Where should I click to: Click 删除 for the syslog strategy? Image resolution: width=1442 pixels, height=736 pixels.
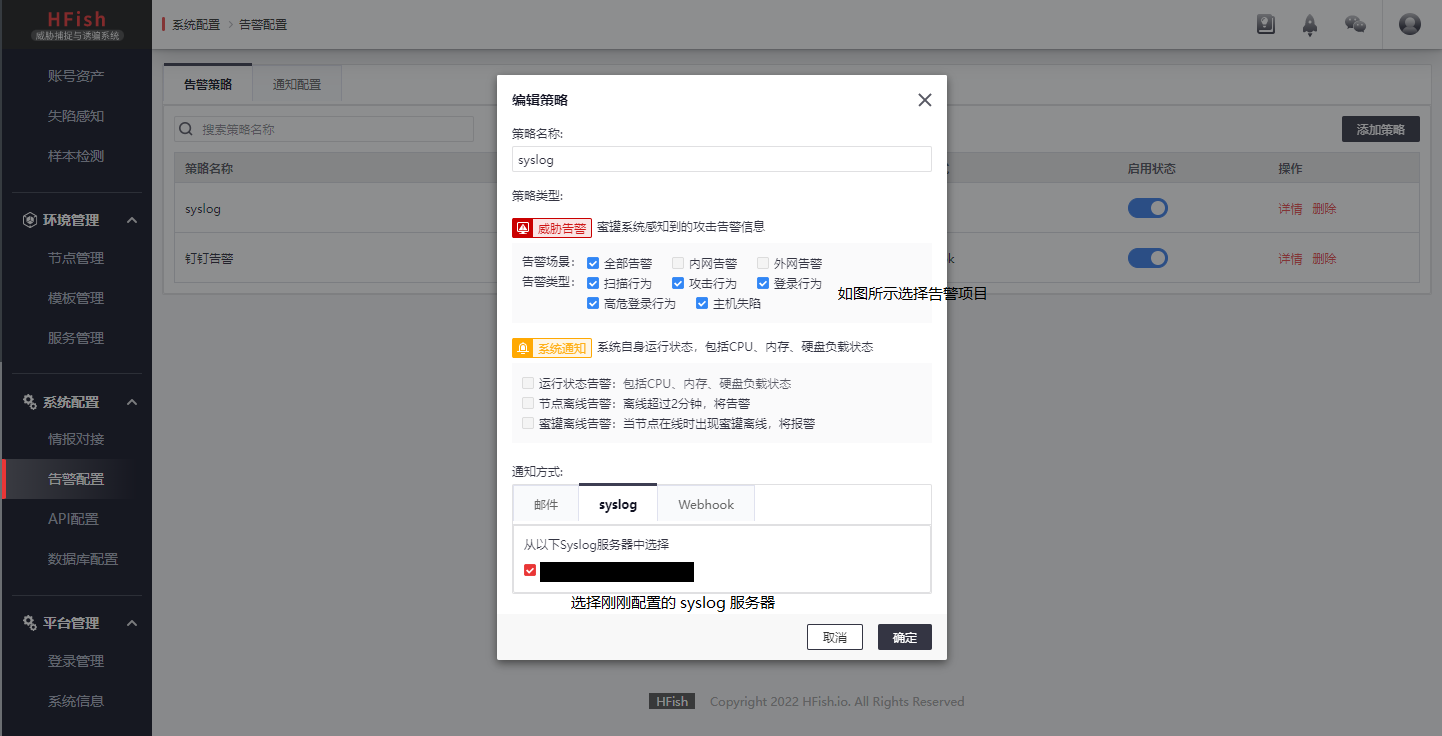tap(1324, 209)
